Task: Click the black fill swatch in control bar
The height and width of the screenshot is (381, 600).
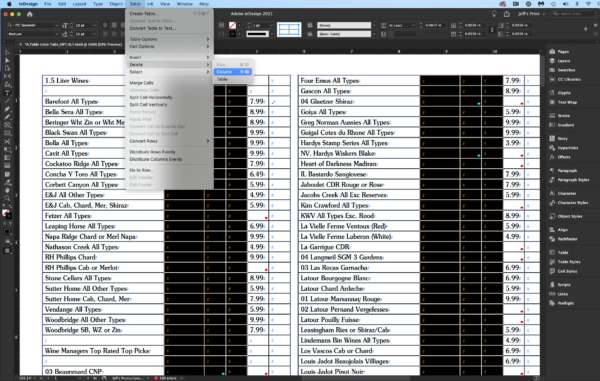Action: tap(232, 34)
